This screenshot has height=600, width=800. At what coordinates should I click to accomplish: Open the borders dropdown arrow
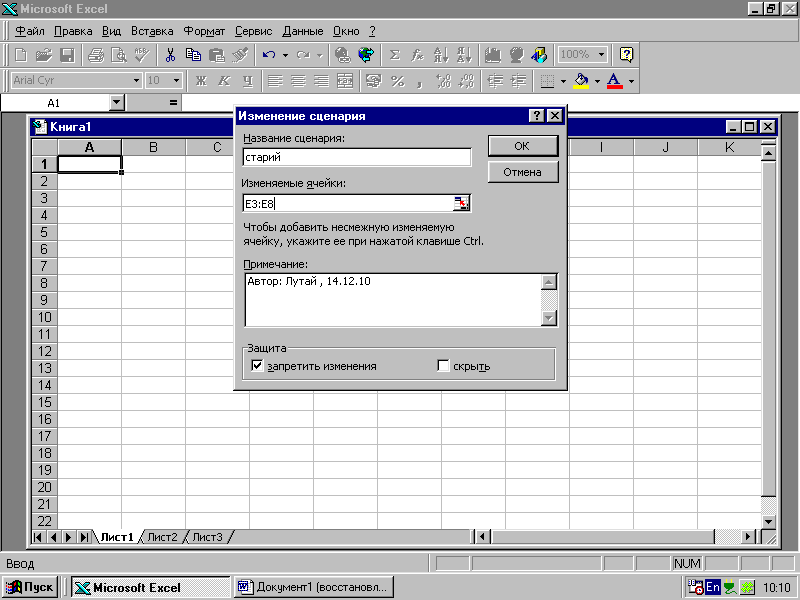pos(563,81)
